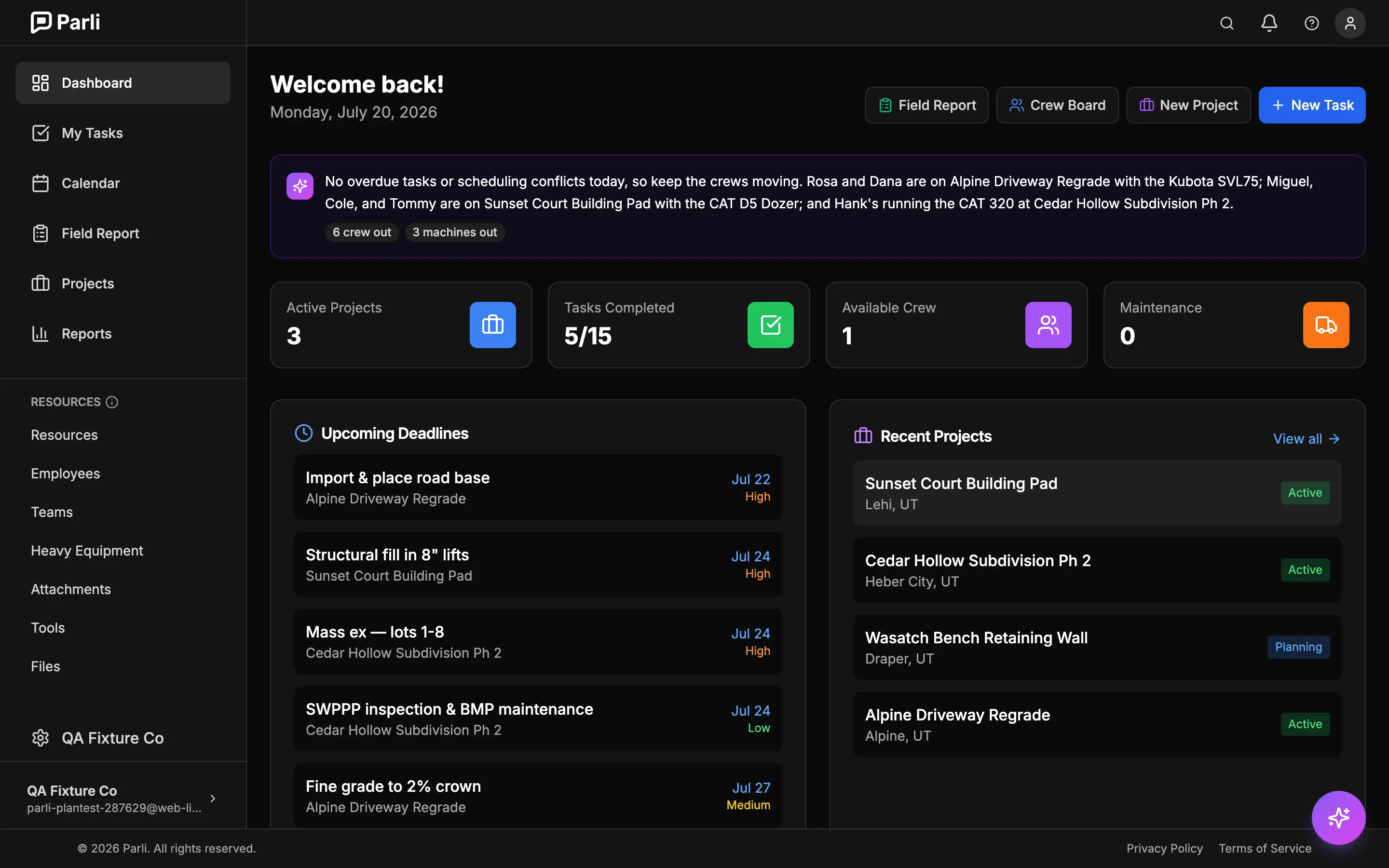Click the Available Crew people icon
Viewport: 1389px width, 868px height.
click(x=1048, y=325)
